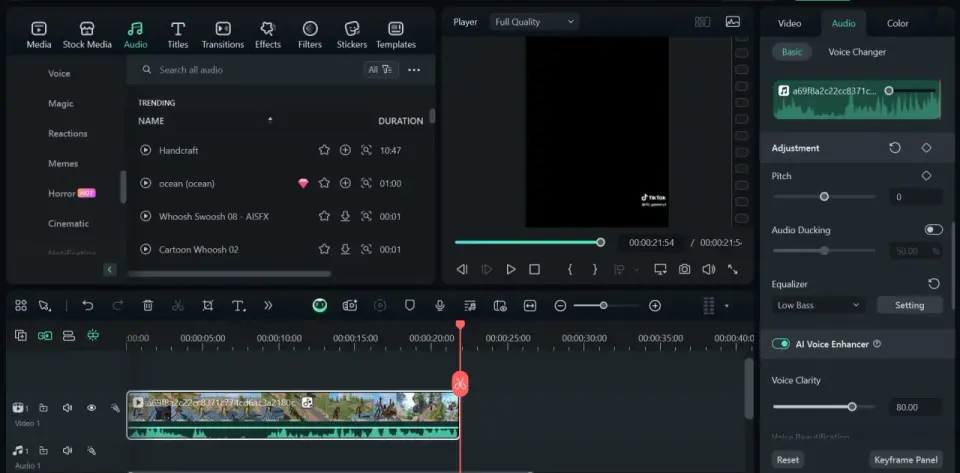This screenshot has width=960, height=473.
Task: Adjust the Voice Clarity slider
Action: click(x=852, y=406)
